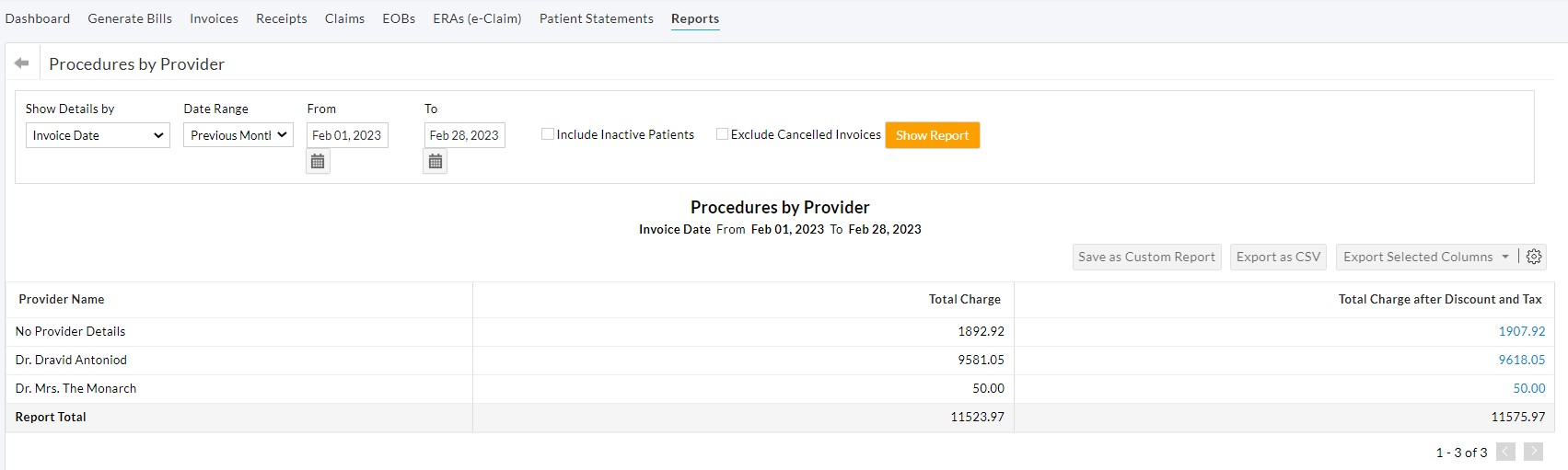Open report column settings gear
Screen dimensions: 1568x470
tap(1534, 257)
